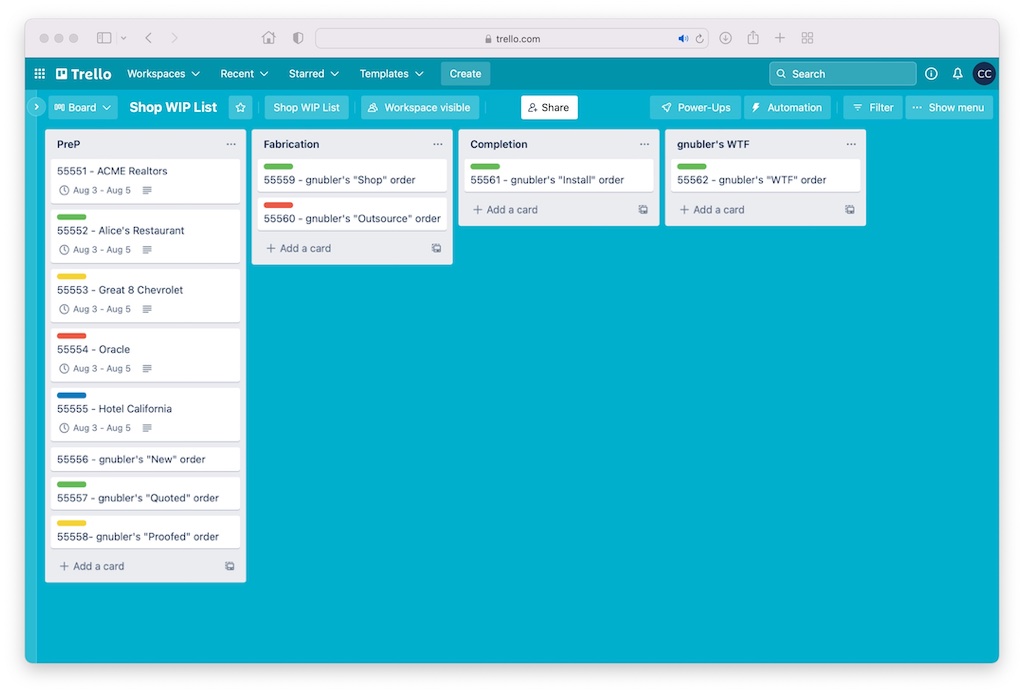Click green label on Alice's Restaurant card

72,217
